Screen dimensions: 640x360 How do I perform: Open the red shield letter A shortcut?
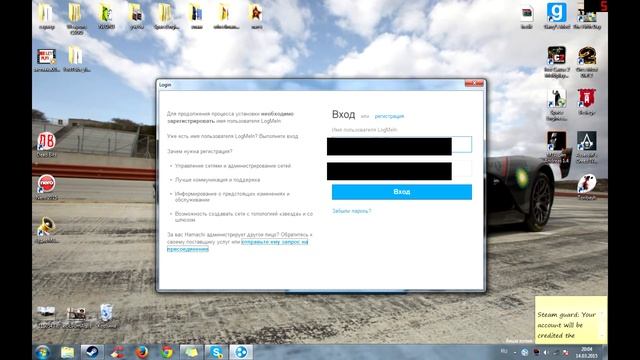(x=587, y=102)
